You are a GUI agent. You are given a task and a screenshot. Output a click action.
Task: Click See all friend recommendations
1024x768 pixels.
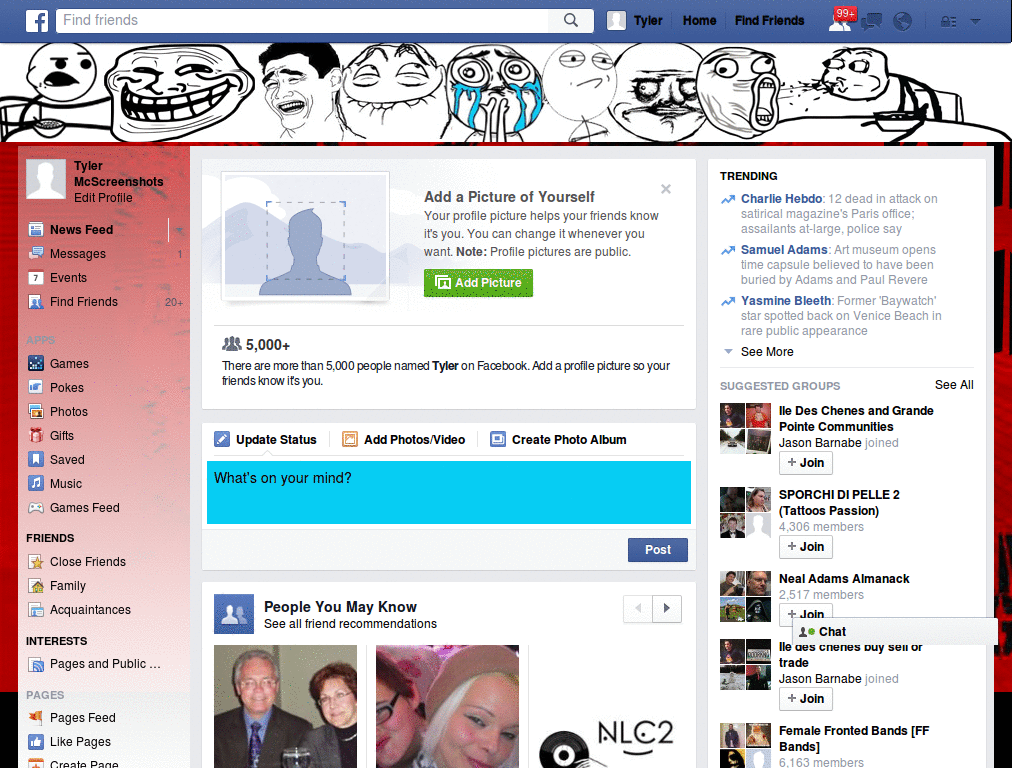click(x=350, y=624)
